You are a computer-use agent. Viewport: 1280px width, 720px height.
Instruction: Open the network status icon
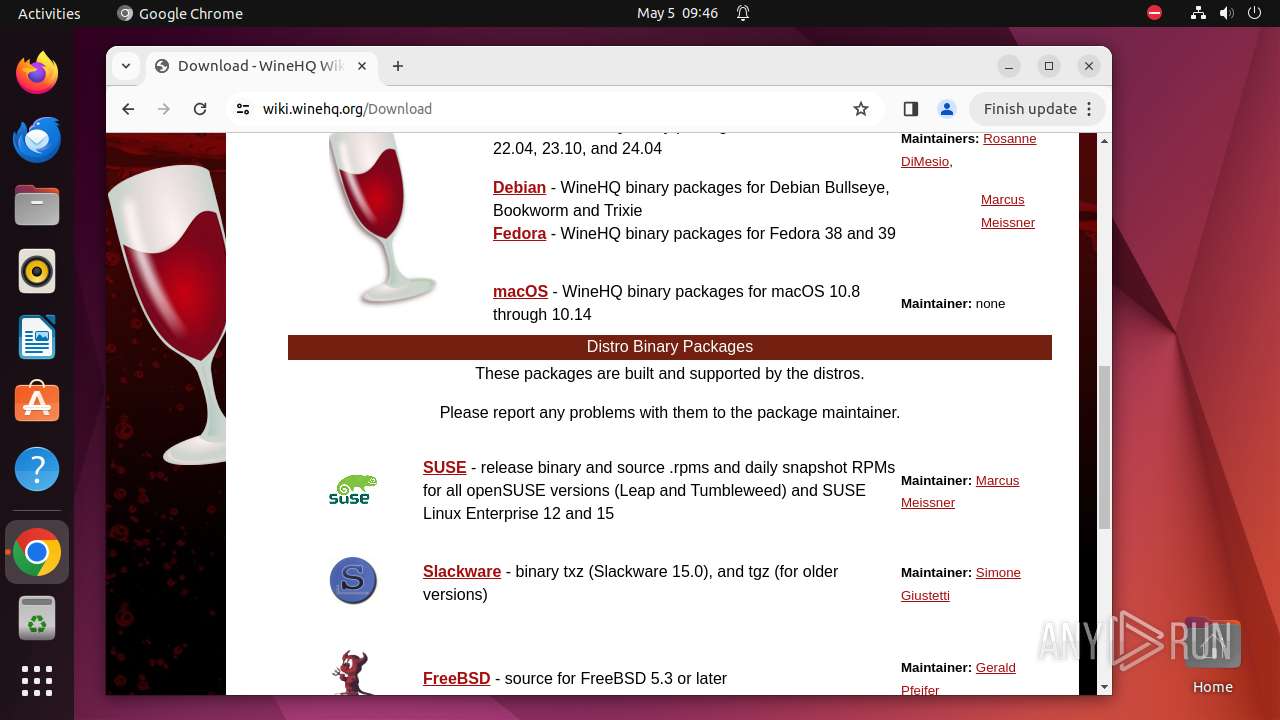(x=1199, y=13)
